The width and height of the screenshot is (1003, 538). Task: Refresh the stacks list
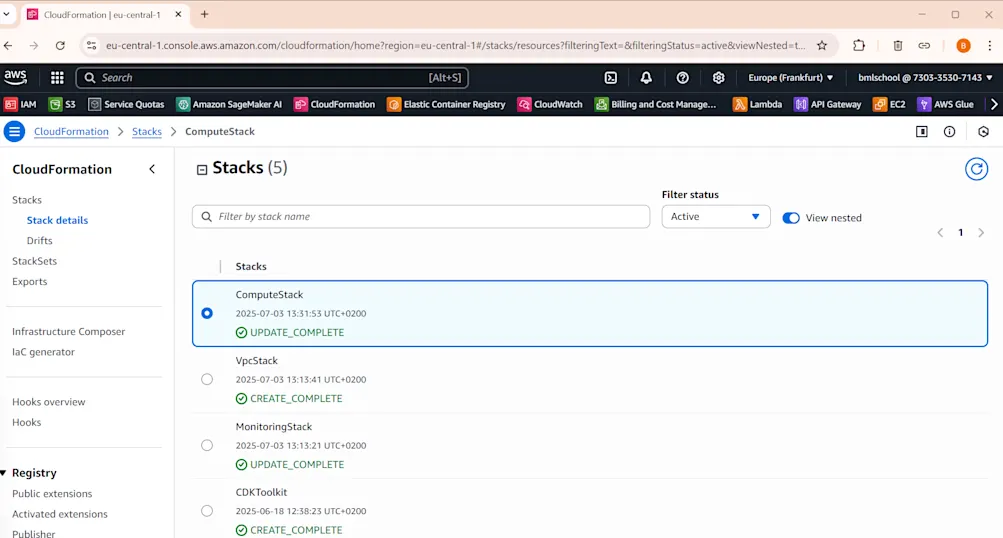coord(976,169)
